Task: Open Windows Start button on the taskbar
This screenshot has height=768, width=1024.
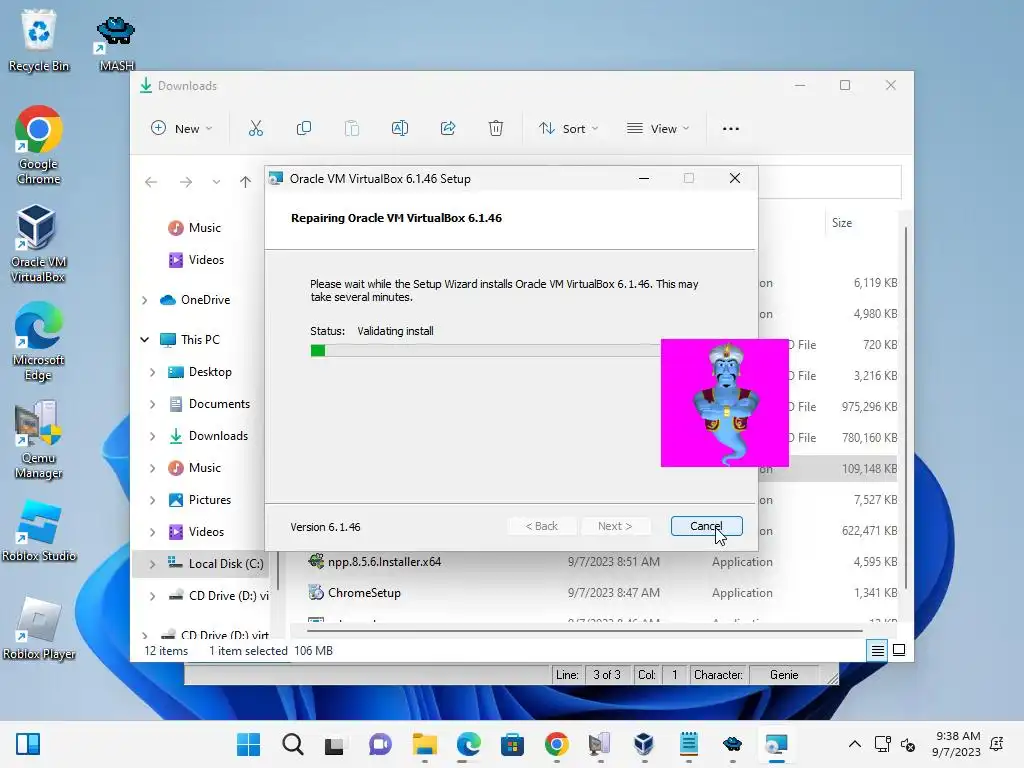Action: click(248, 744)
